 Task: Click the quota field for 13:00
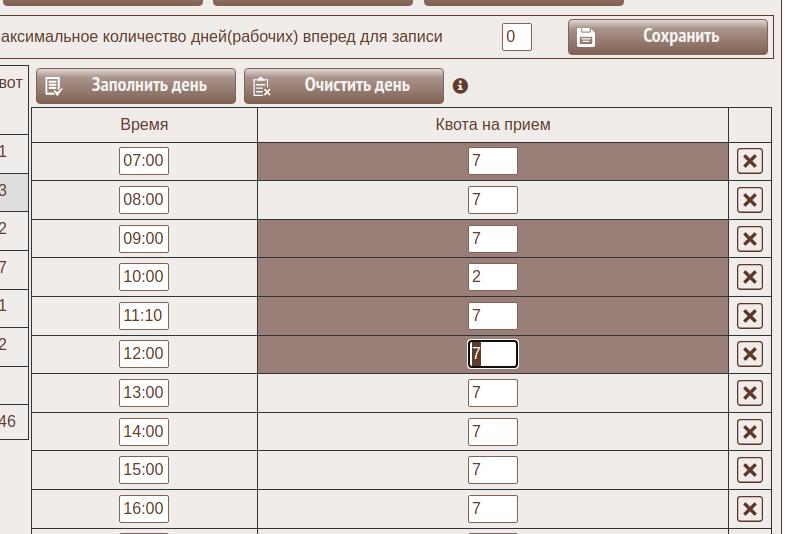(x=492, y=393)
